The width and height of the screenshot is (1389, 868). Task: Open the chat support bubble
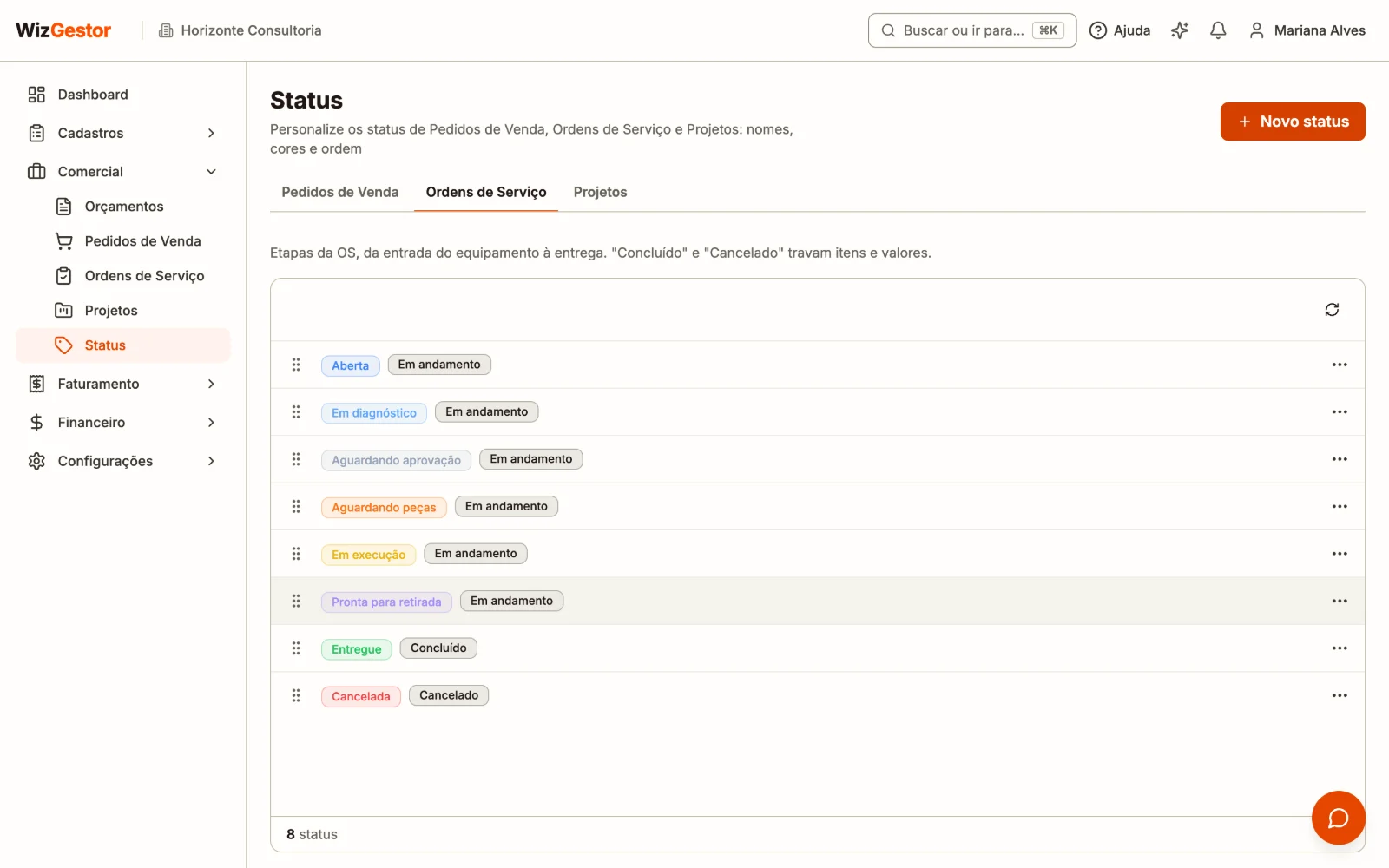point(1338,818)
